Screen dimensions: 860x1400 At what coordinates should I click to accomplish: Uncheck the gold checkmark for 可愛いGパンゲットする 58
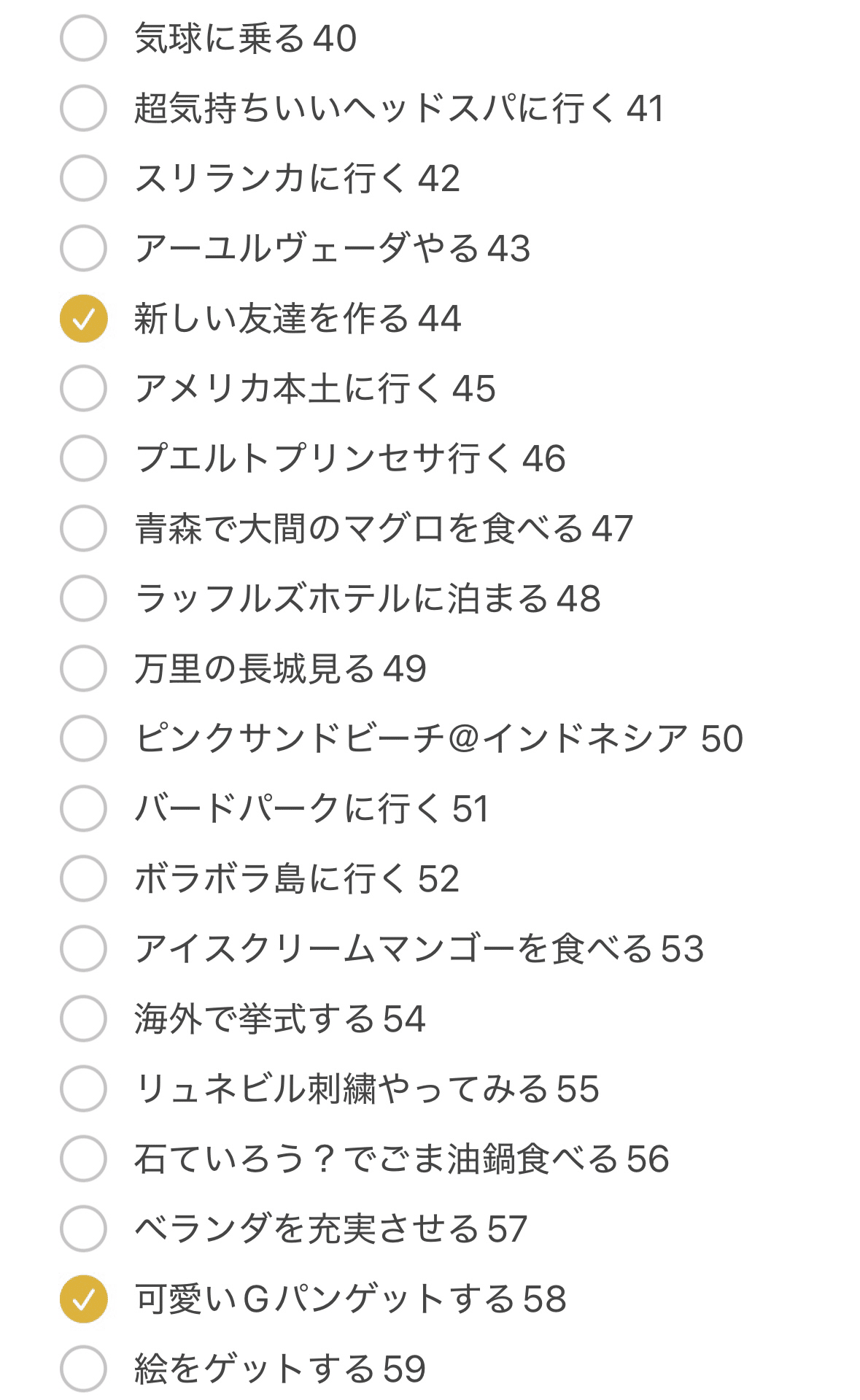(83, 1299)
